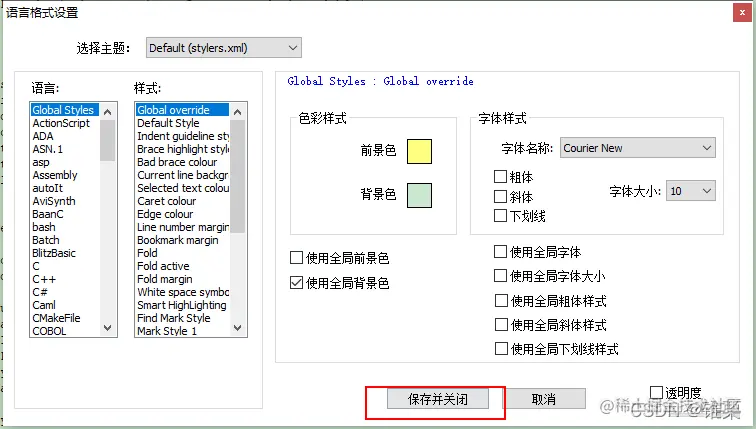Select autoIt in language list
Screen dimensions: 756x429
(x=65, y=188)
